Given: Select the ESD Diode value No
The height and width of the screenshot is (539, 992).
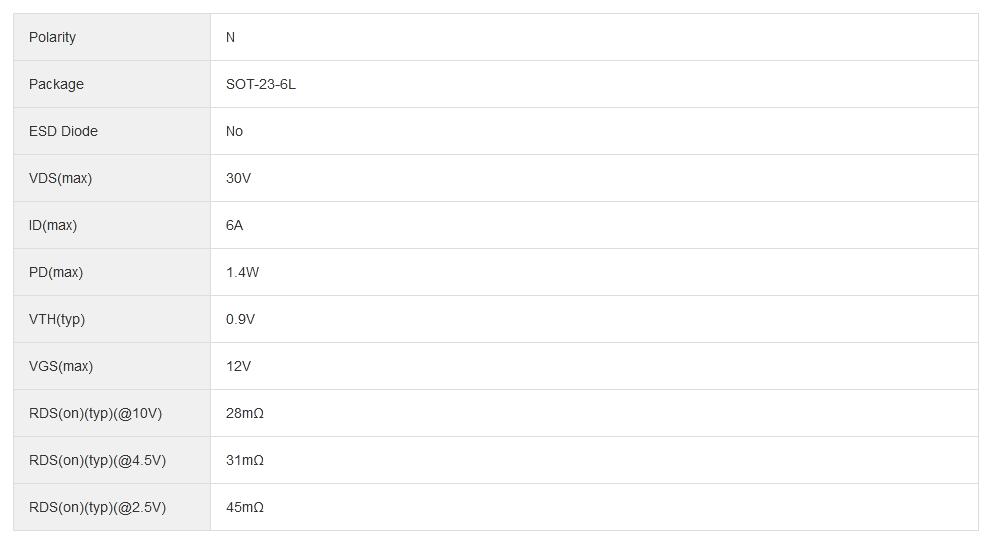Looking at the screenshot, I should [234, 131].
